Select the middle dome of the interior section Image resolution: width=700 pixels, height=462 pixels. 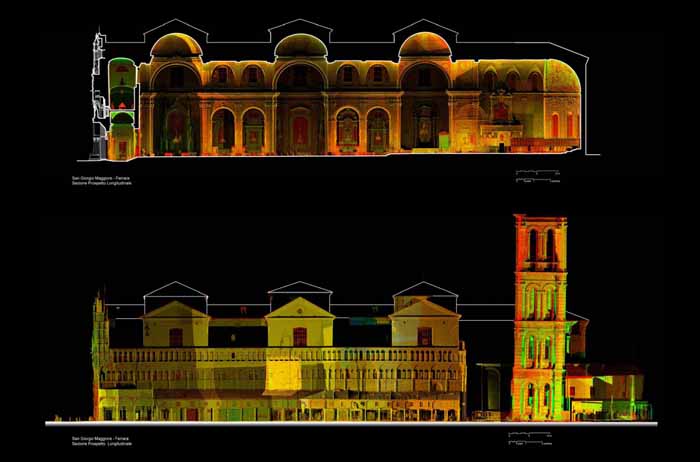click(300, 45)
